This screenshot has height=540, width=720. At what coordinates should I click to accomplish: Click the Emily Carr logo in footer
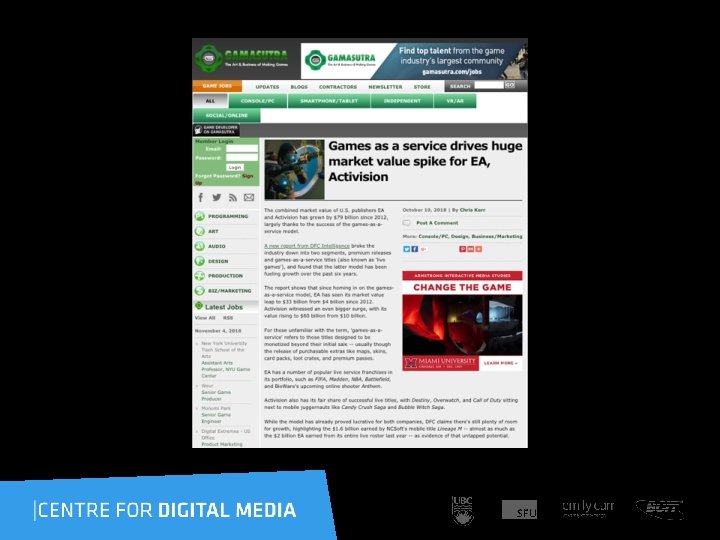[x=588, y=508]
